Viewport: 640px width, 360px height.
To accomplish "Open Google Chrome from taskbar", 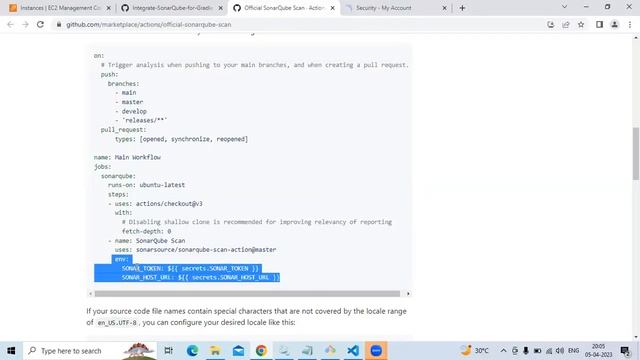I will 261,351.
